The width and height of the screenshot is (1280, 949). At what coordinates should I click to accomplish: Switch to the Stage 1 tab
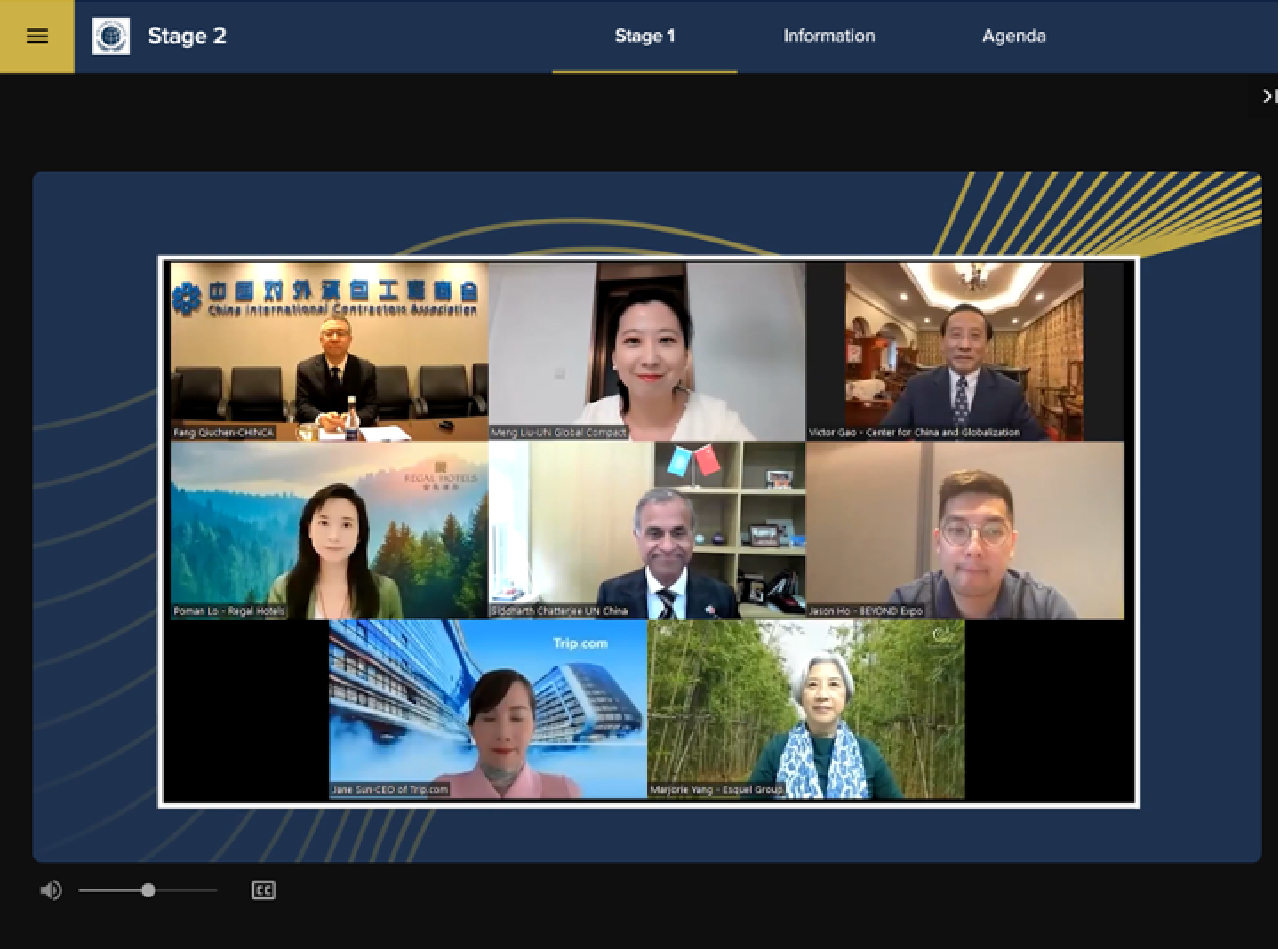click(644, 36)
